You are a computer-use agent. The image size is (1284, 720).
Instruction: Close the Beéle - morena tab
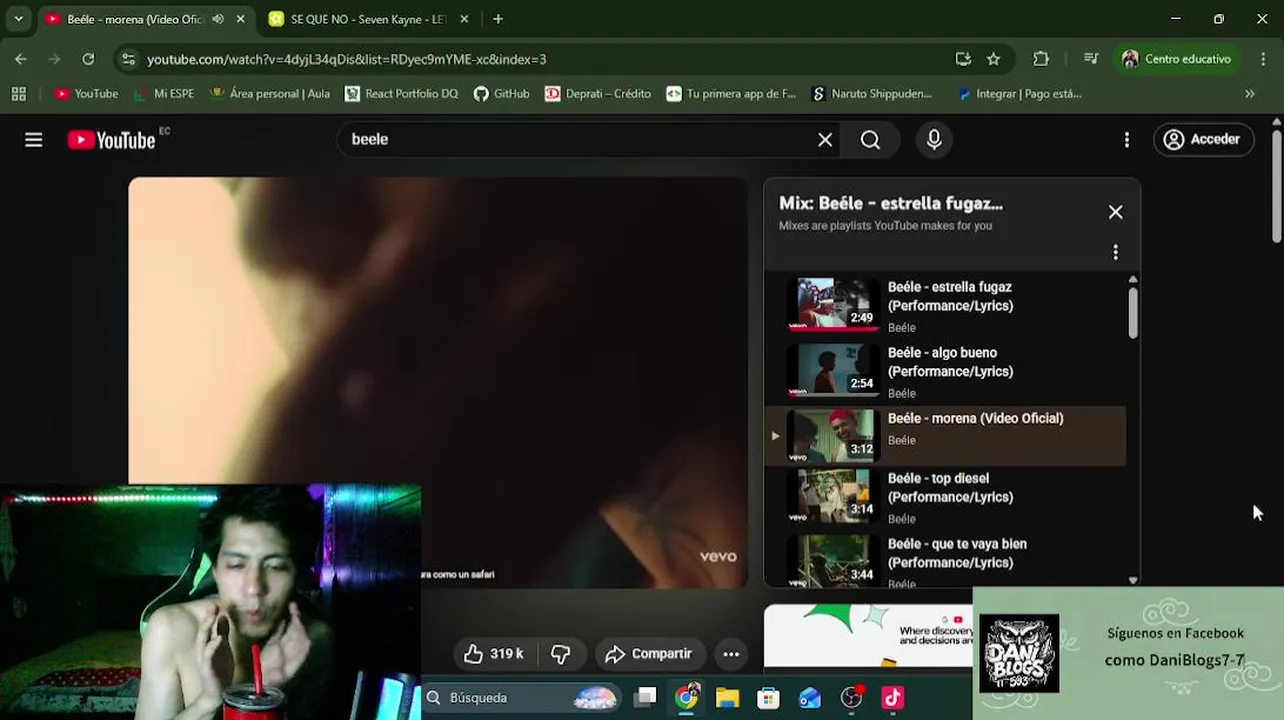(x=241, y=19)
